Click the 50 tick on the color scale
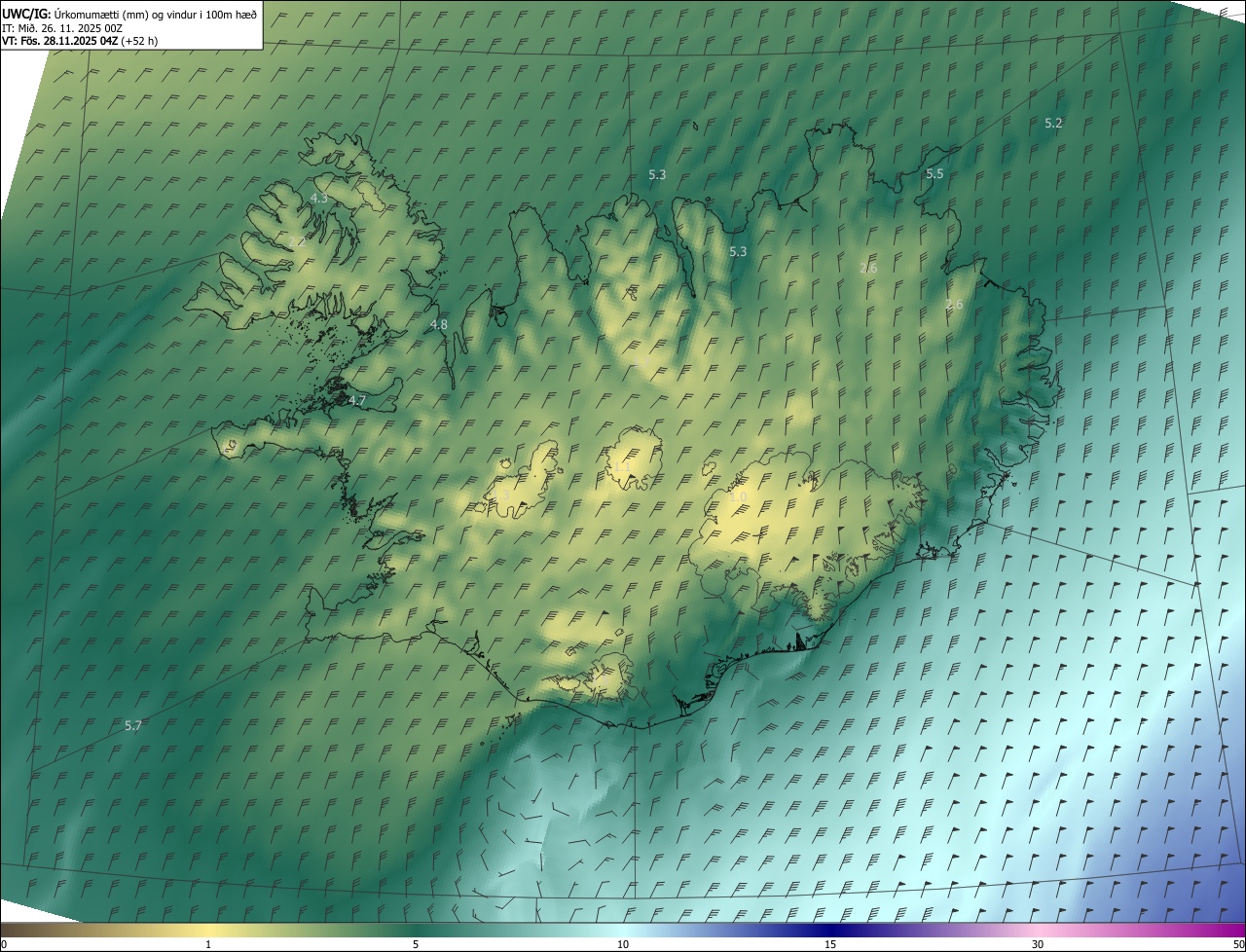The height and width of the screenshot is (952, 1246). 1237,944
